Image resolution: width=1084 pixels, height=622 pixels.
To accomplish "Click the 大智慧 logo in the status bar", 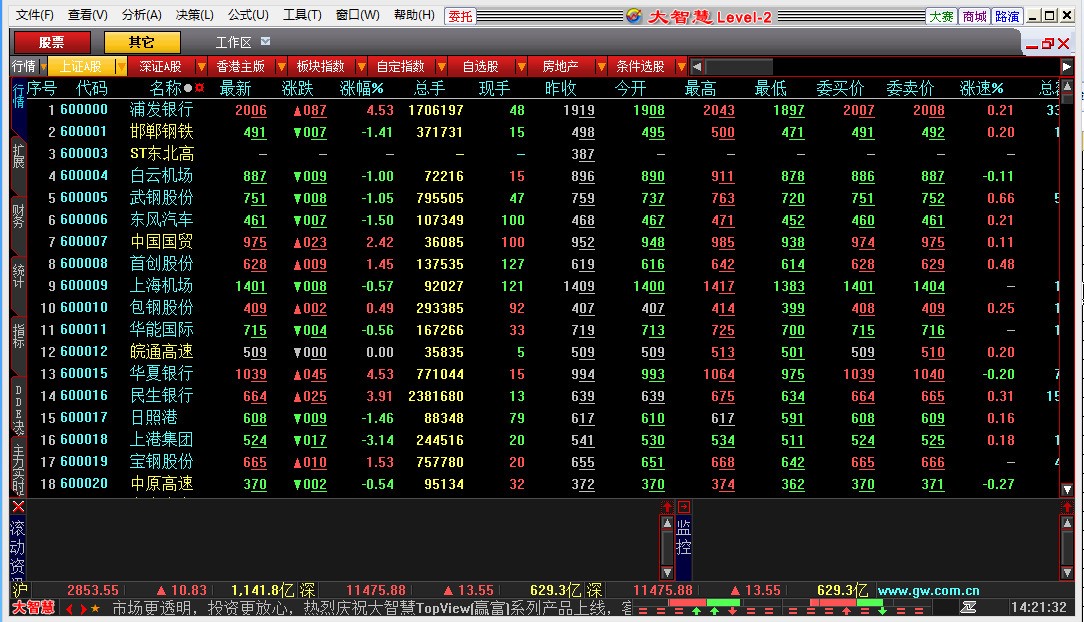I will [x=33, y=607].
